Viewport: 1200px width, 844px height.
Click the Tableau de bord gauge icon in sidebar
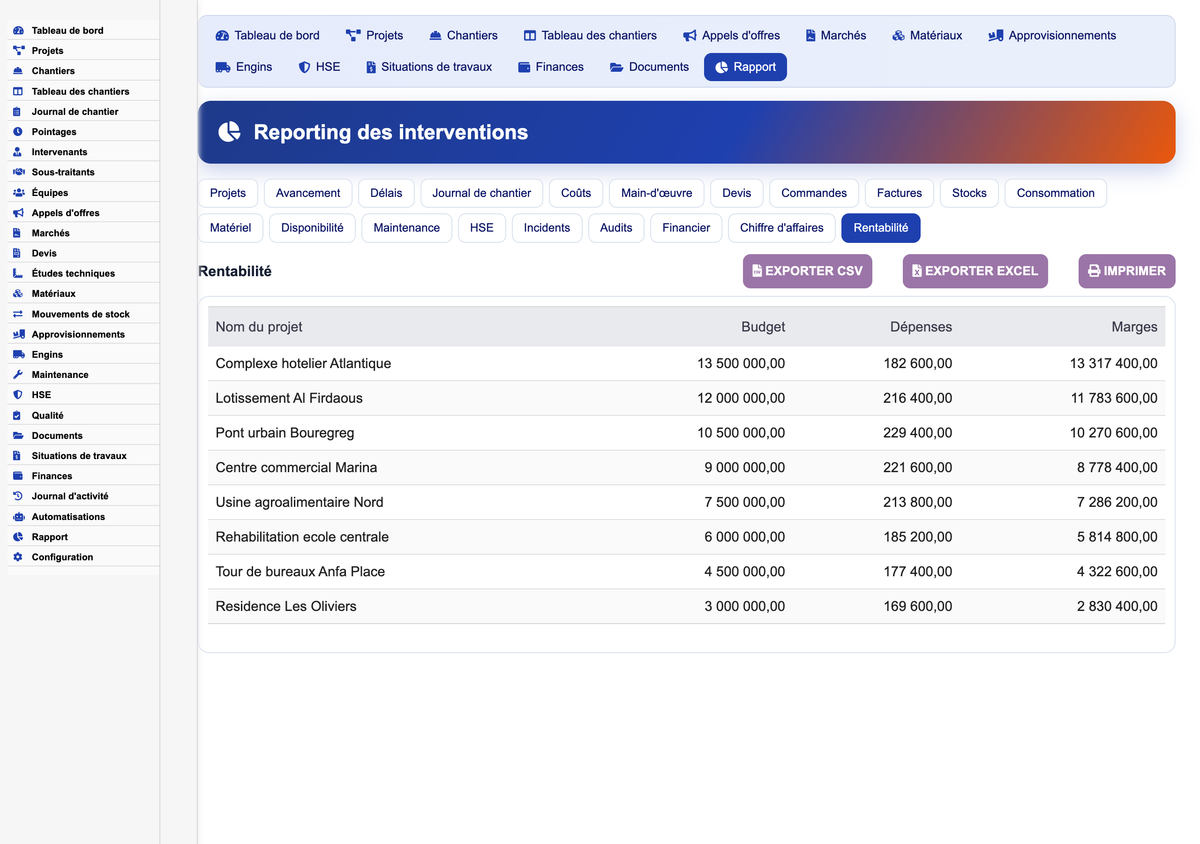coord(18,30)
